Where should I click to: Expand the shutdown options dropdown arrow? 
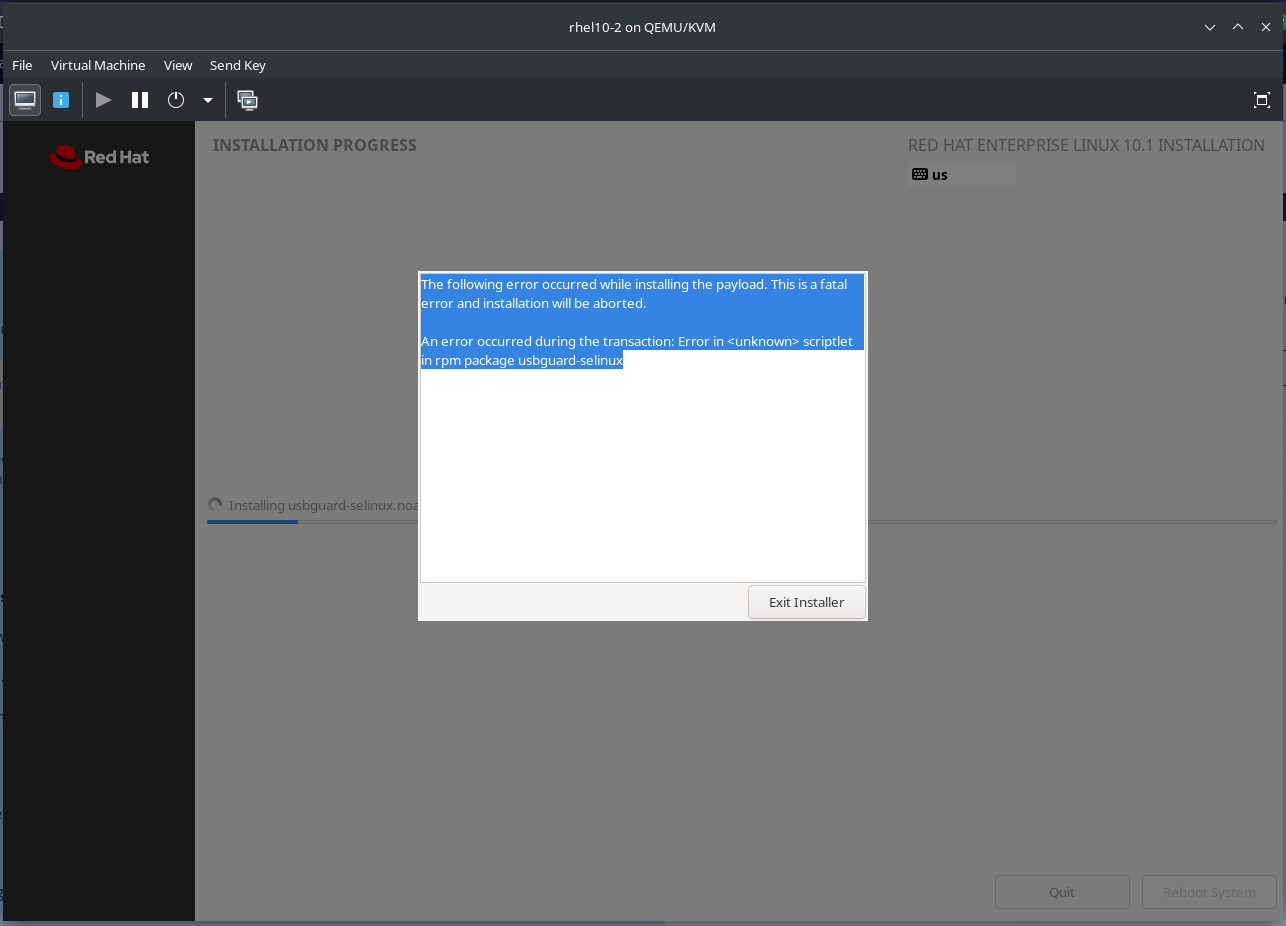(208, 100)
